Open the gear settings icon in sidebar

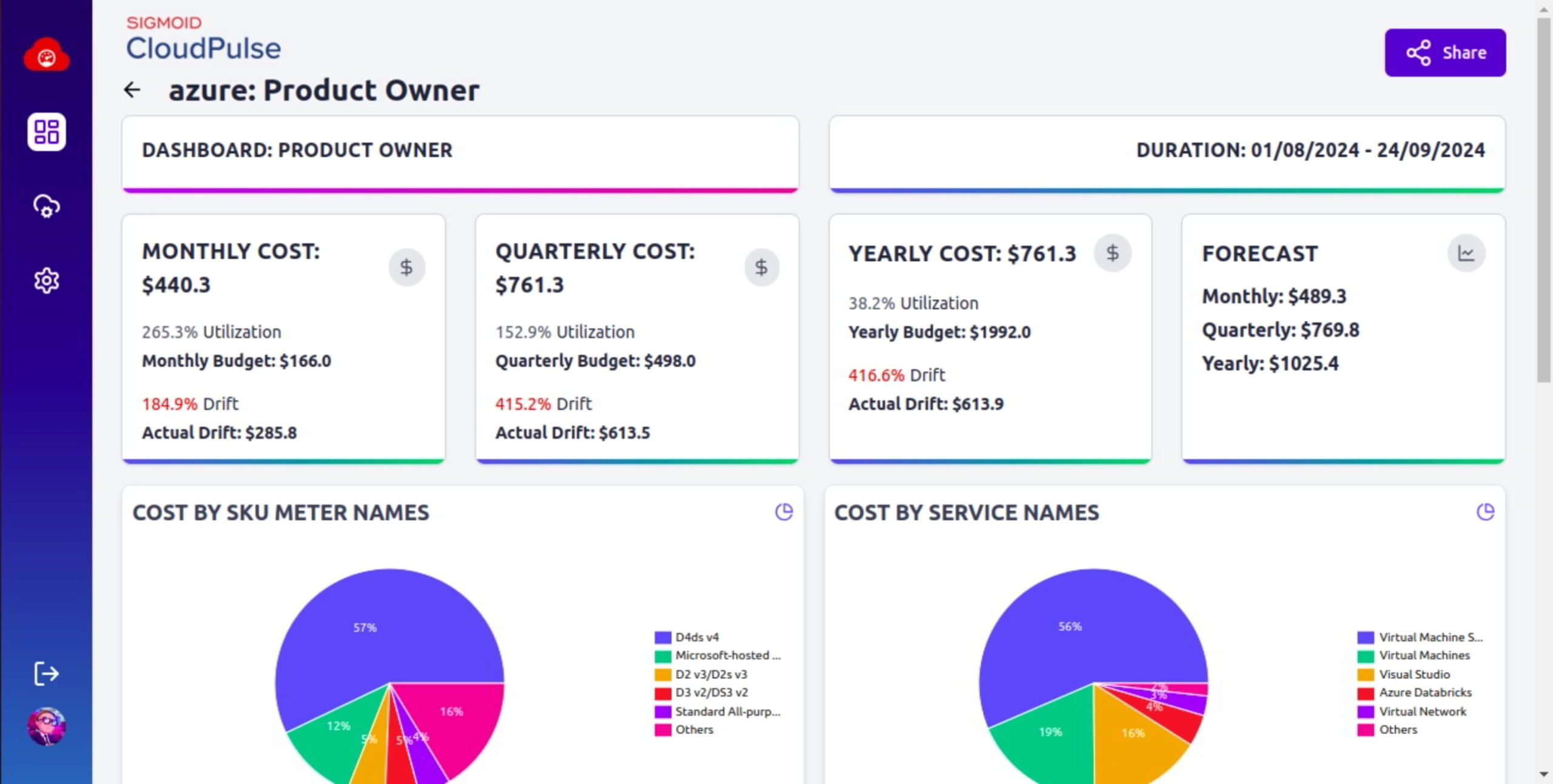pos(46,281)
